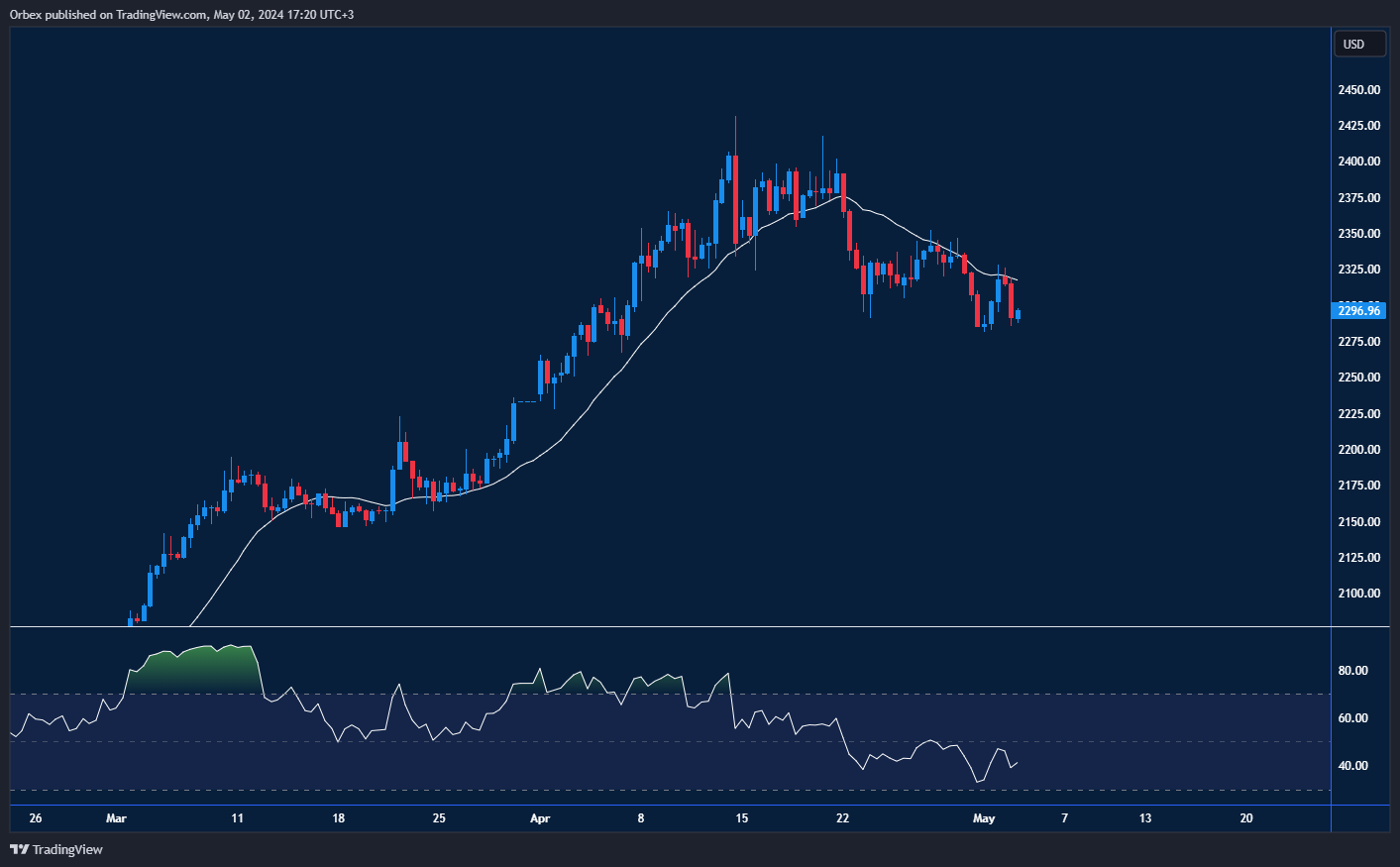Viewport: 1400px width, 867px height.
Task: Open the USD currency selector
Action: [1358, 45]
